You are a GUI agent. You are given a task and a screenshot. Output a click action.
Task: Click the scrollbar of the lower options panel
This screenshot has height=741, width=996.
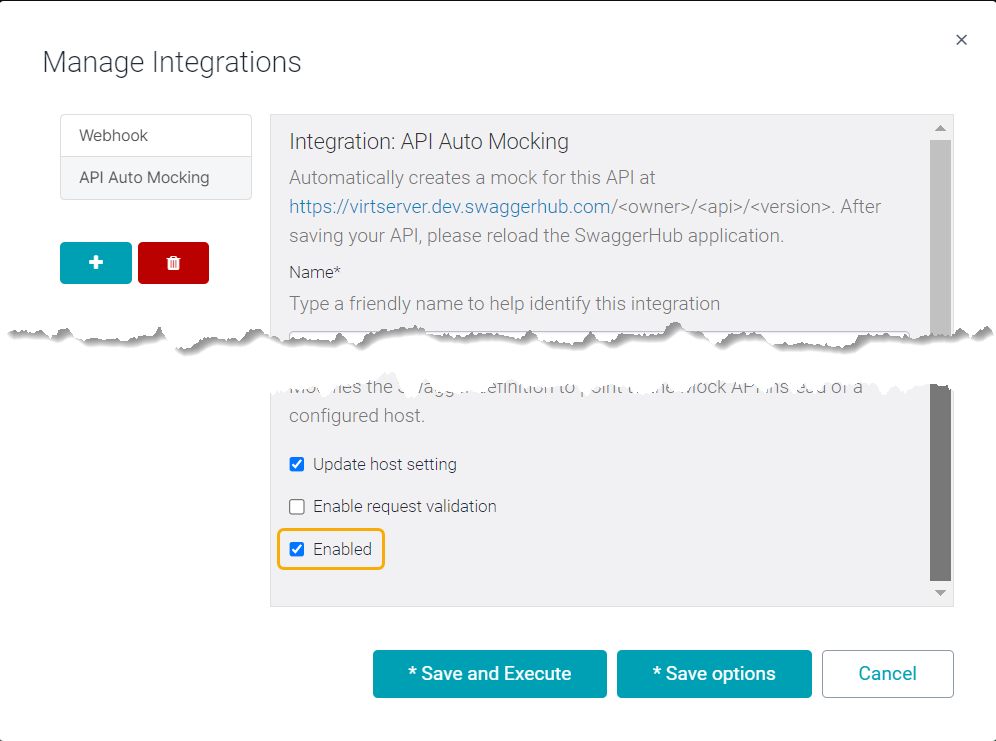[940, 480]
